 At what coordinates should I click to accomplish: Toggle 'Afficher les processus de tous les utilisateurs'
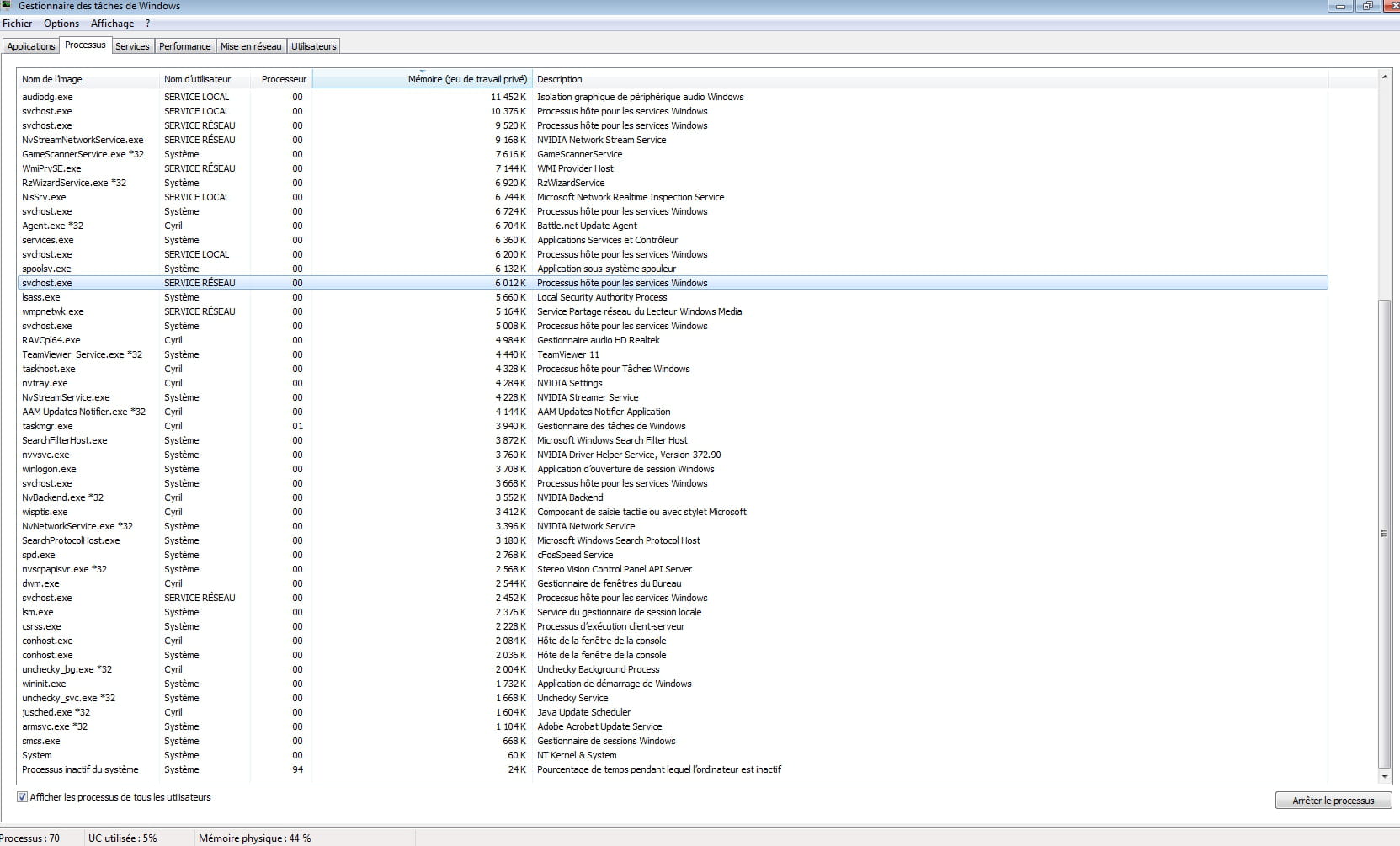pyautogui.click(x=23, y=797)
